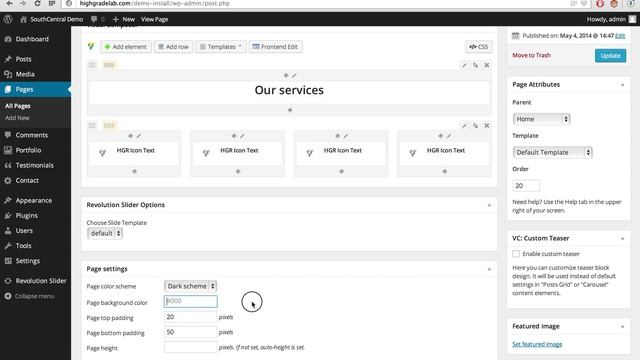Open custom CSS editor button
Screen dimensions: 640x360
pos(478,47)
